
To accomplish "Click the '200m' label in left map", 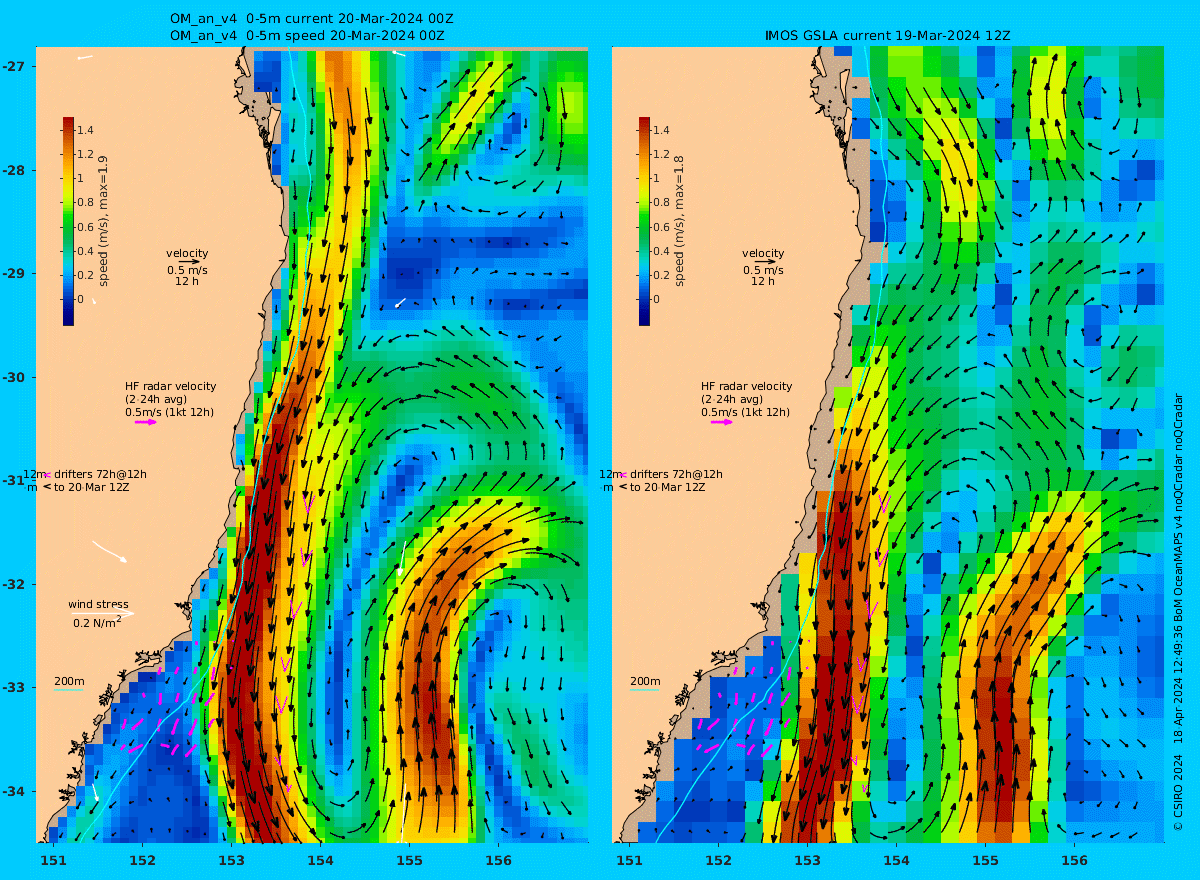I will (69, 681).
